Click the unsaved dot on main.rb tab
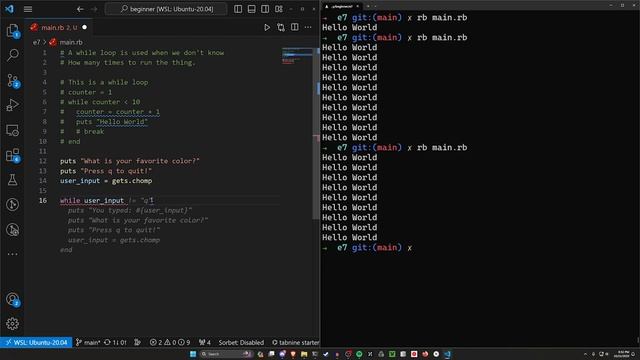This screenshot has width=640, height=360. pos(84,27)
